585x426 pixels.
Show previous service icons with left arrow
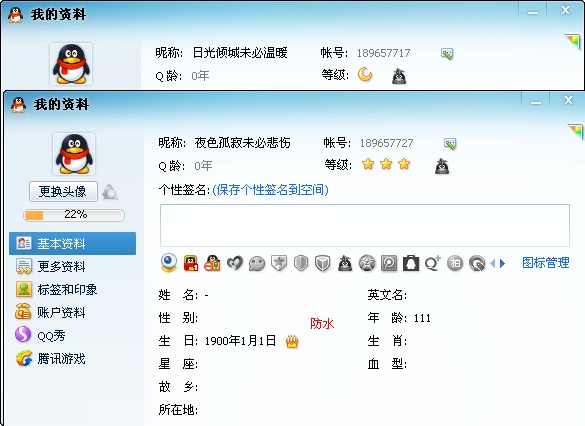coord(492,264)
